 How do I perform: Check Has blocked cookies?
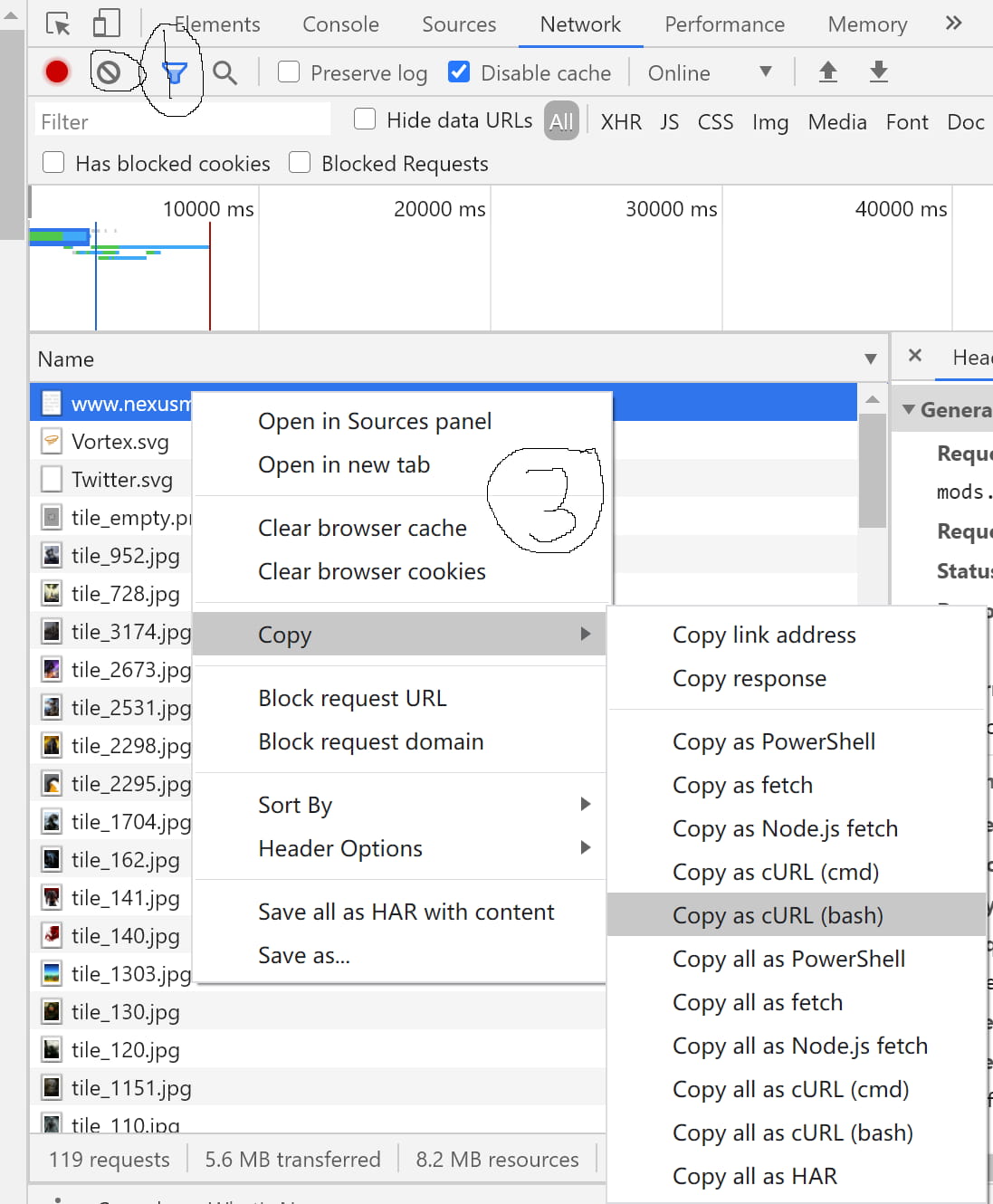[x=53, y=162]
